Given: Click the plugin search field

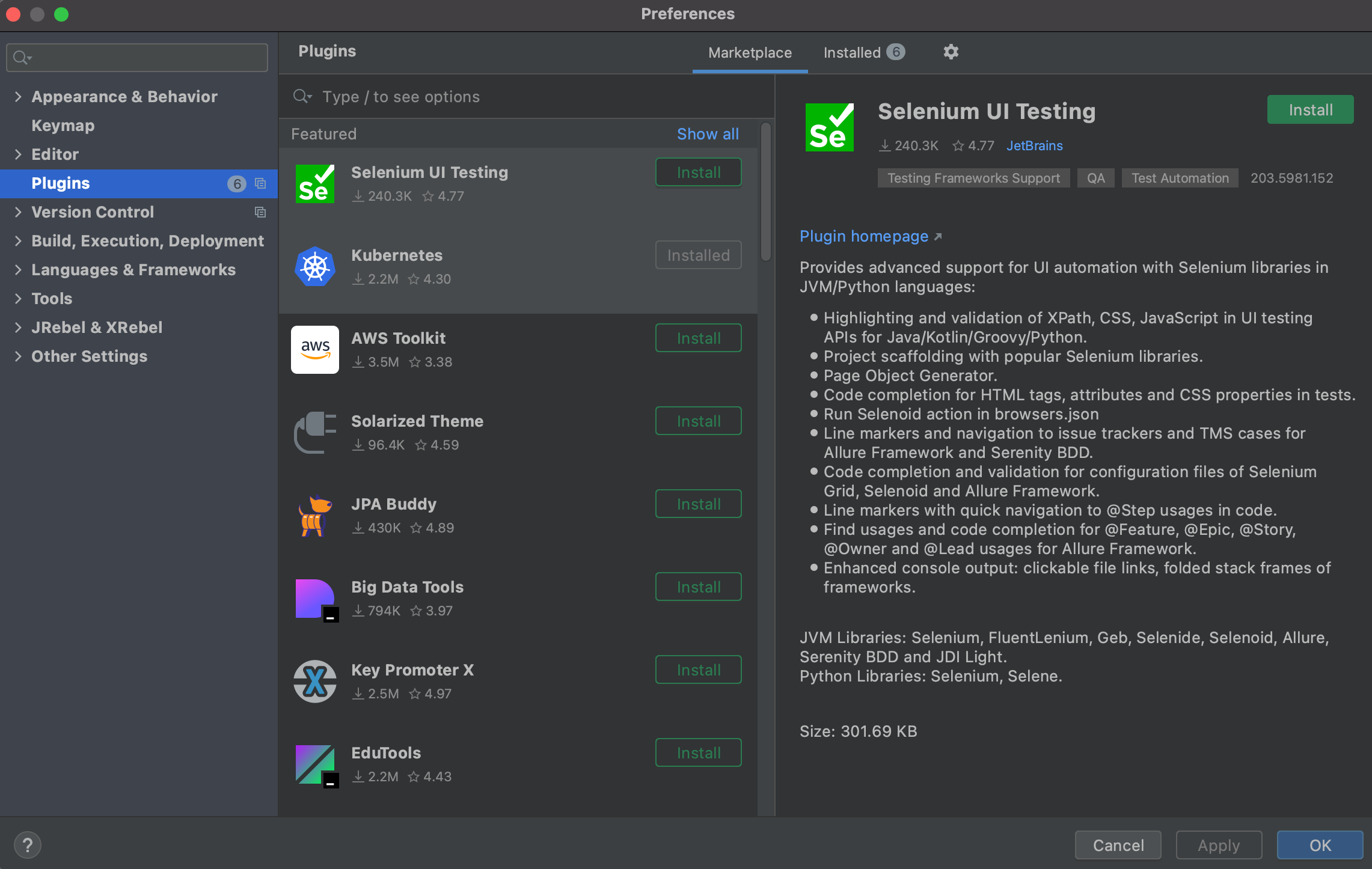Looking at the screenshot, I should [x=481, y=96].
